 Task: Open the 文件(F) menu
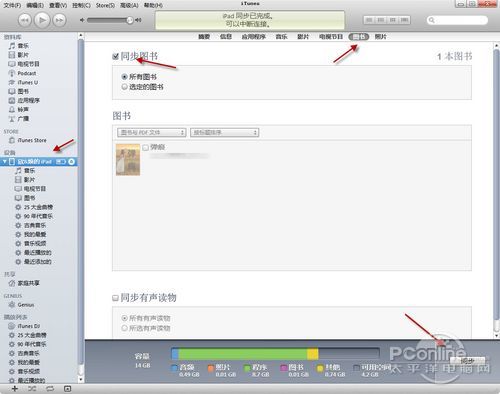[x=12, y=5]
